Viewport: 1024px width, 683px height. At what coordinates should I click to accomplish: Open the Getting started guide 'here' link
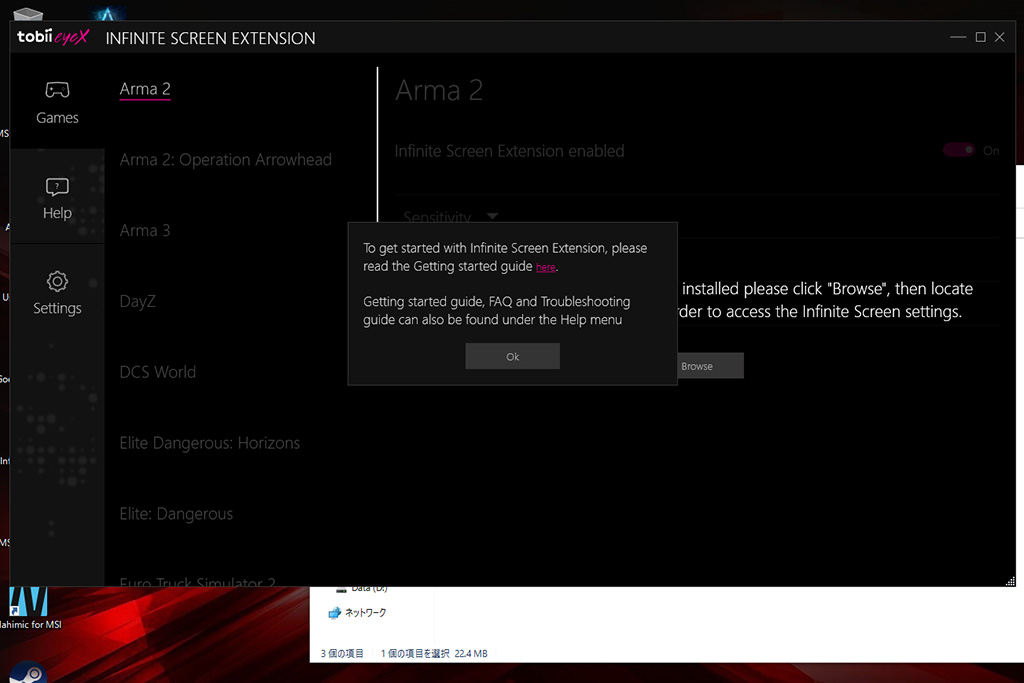click(545, 267)
